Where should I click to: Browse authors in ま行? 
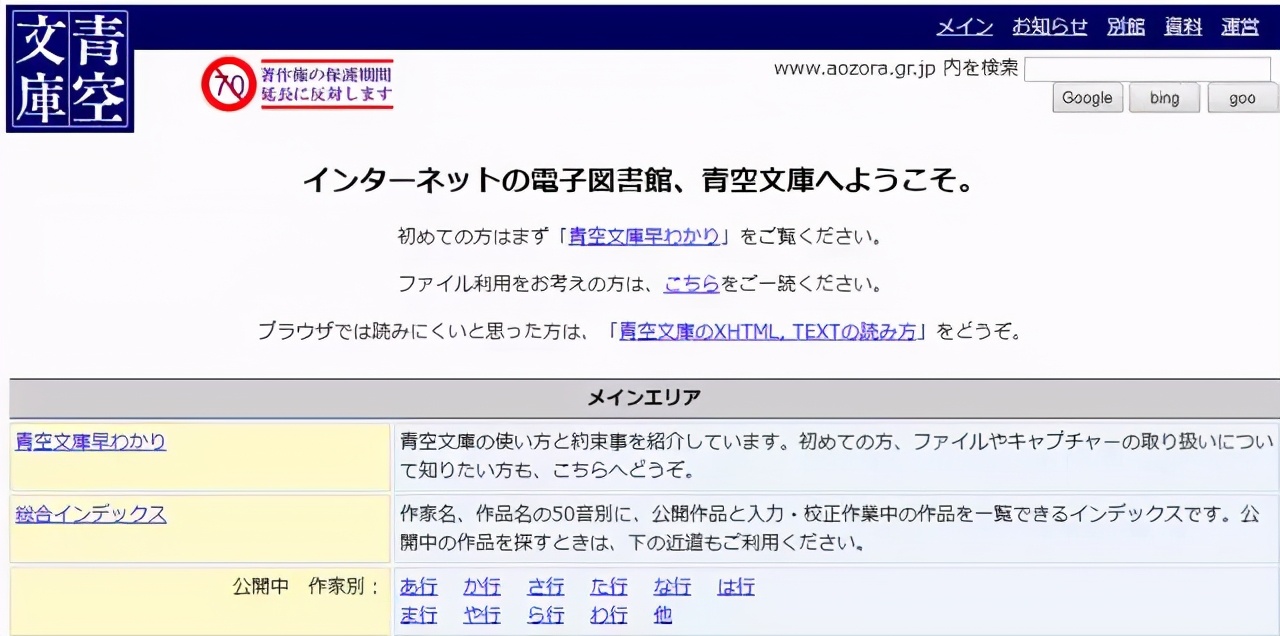[x=419, y=615]
